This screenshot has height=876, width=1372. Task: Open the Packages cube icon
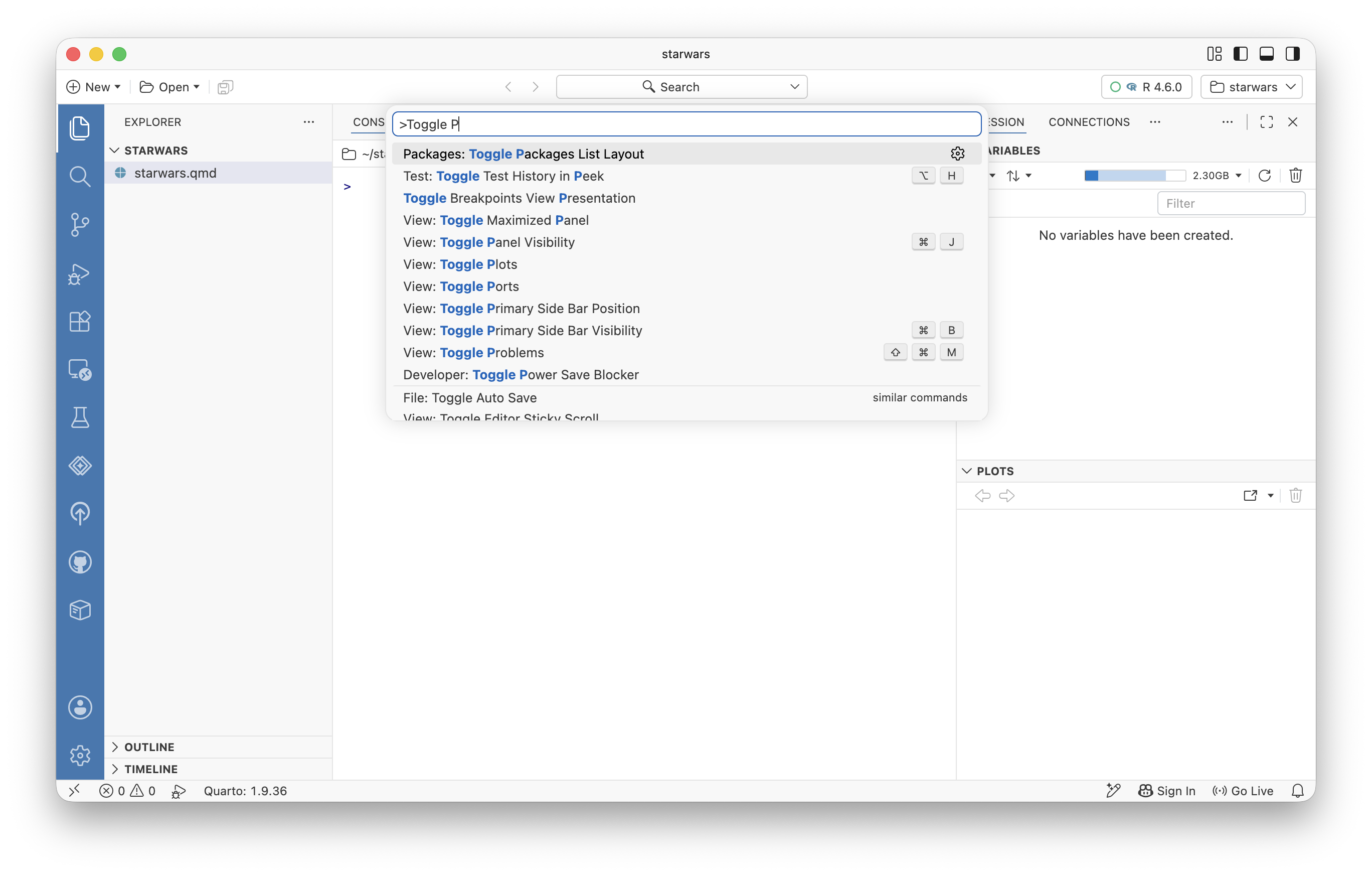click(80, 610)
